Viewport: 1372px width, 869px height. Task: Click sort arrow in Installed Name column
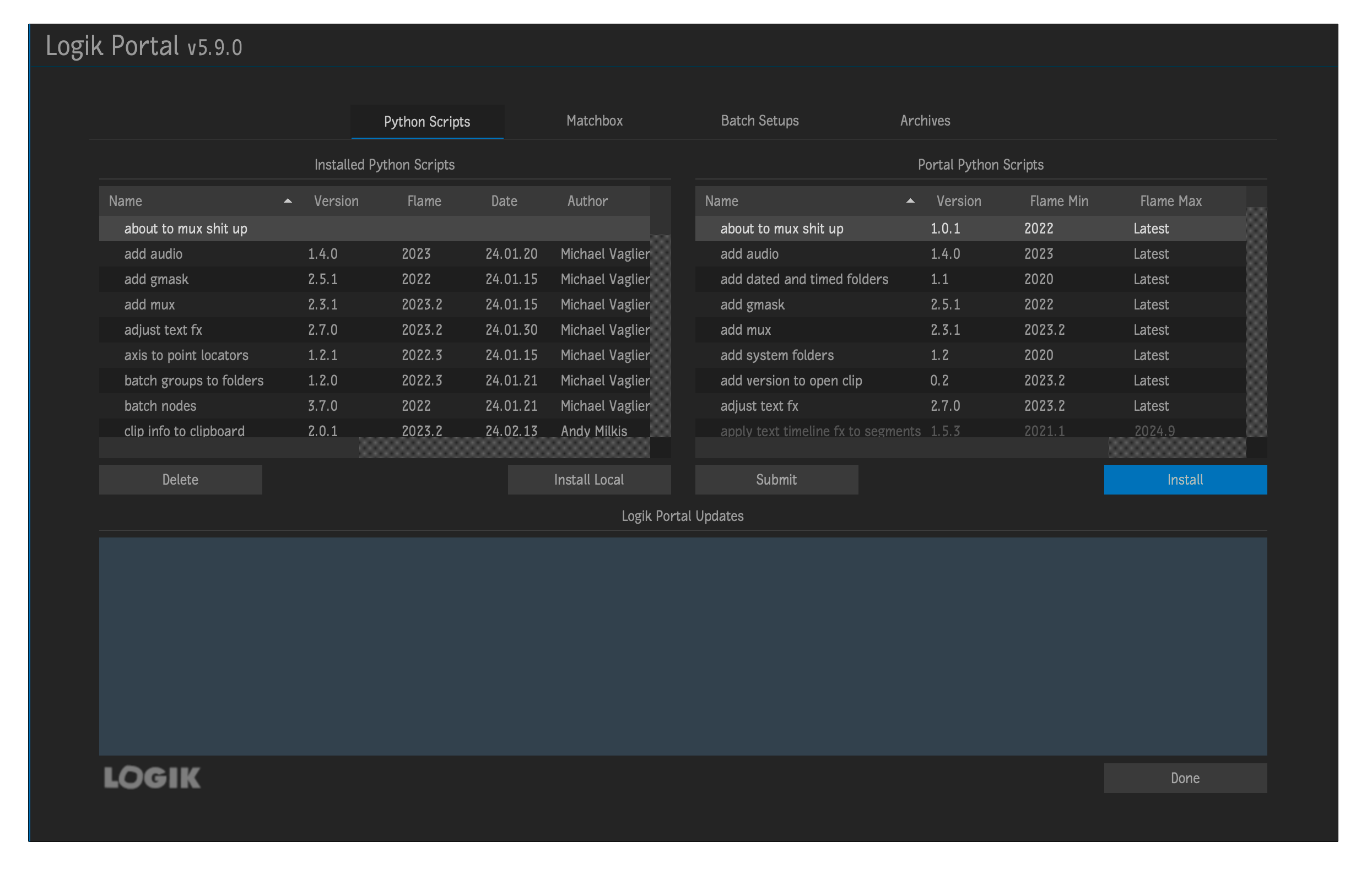point(288,201)
